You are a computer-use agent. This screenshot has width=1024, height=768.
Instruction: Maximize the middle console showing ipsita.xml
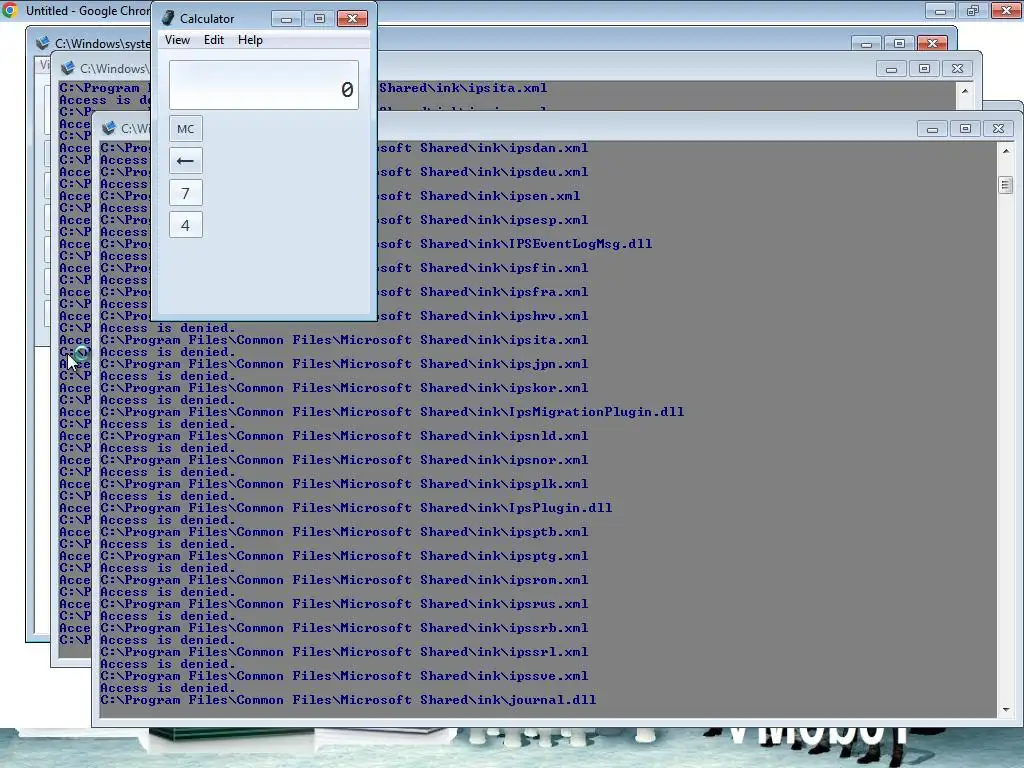[924, 69]
